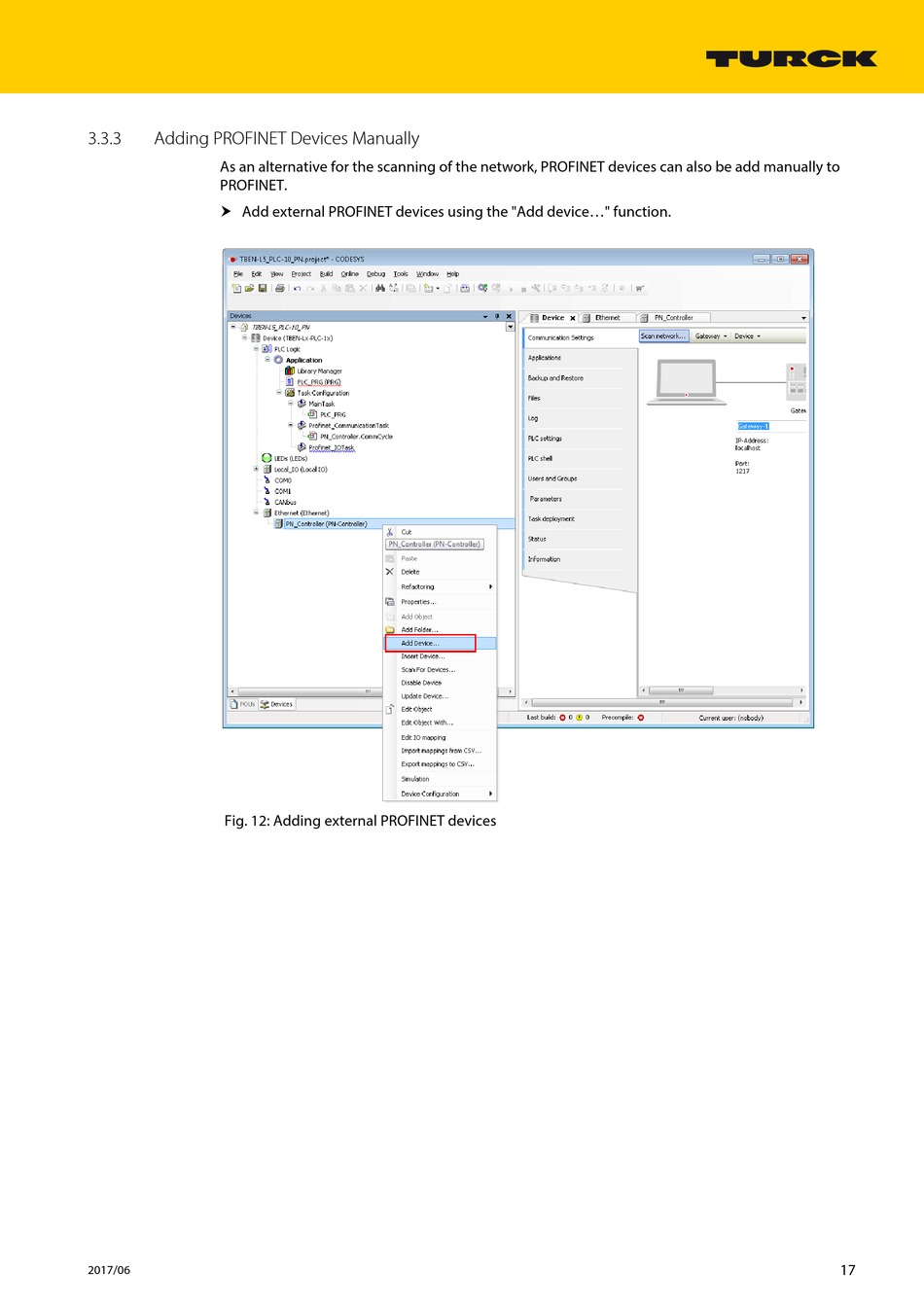The height and width of the screenshot is (1307, 924).
Task: Click the Current user status bar entry
Action: 731,718
